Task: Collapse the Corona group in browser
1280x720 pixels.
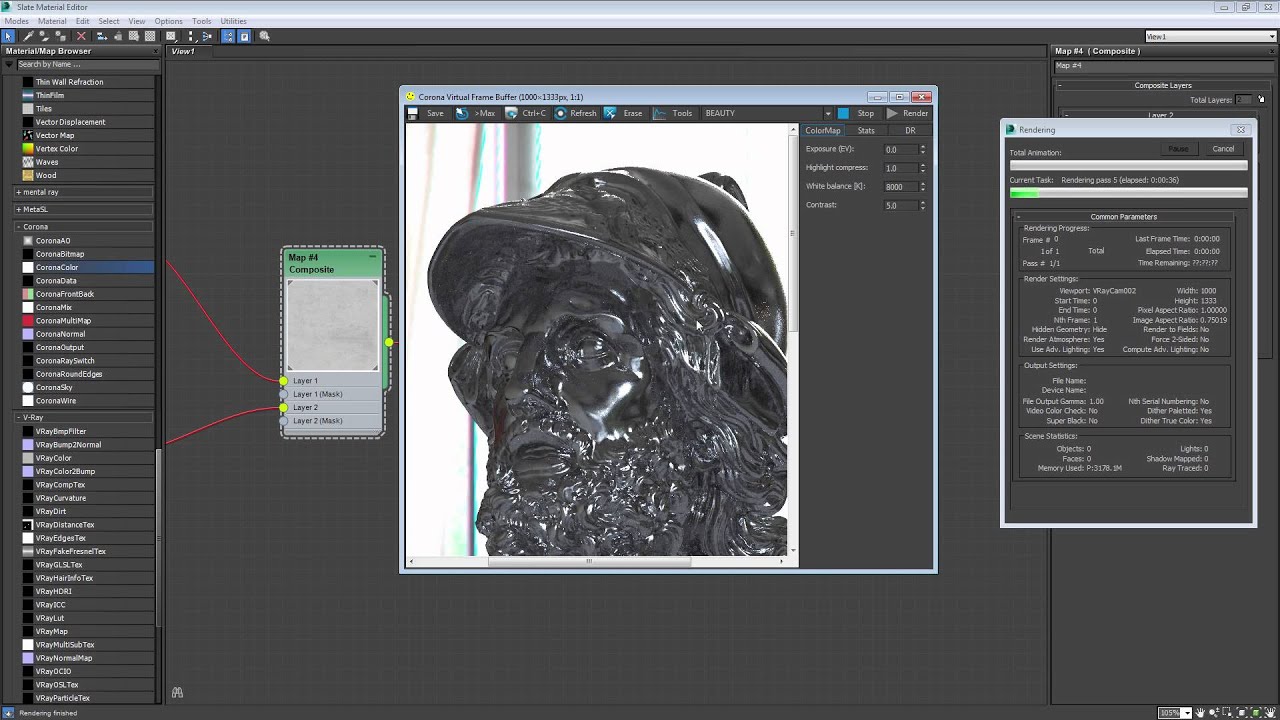Action: click(x=19, y=227)
